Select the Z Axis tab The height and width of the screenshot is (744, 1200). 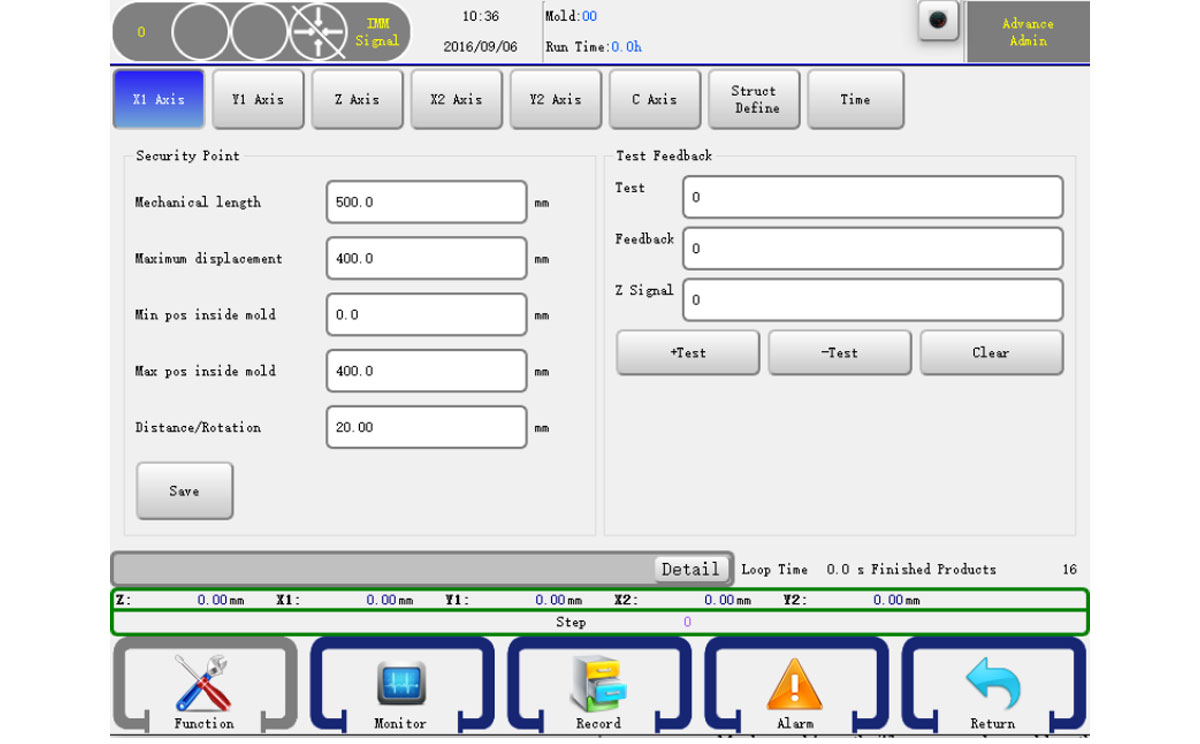coord(357,99)
